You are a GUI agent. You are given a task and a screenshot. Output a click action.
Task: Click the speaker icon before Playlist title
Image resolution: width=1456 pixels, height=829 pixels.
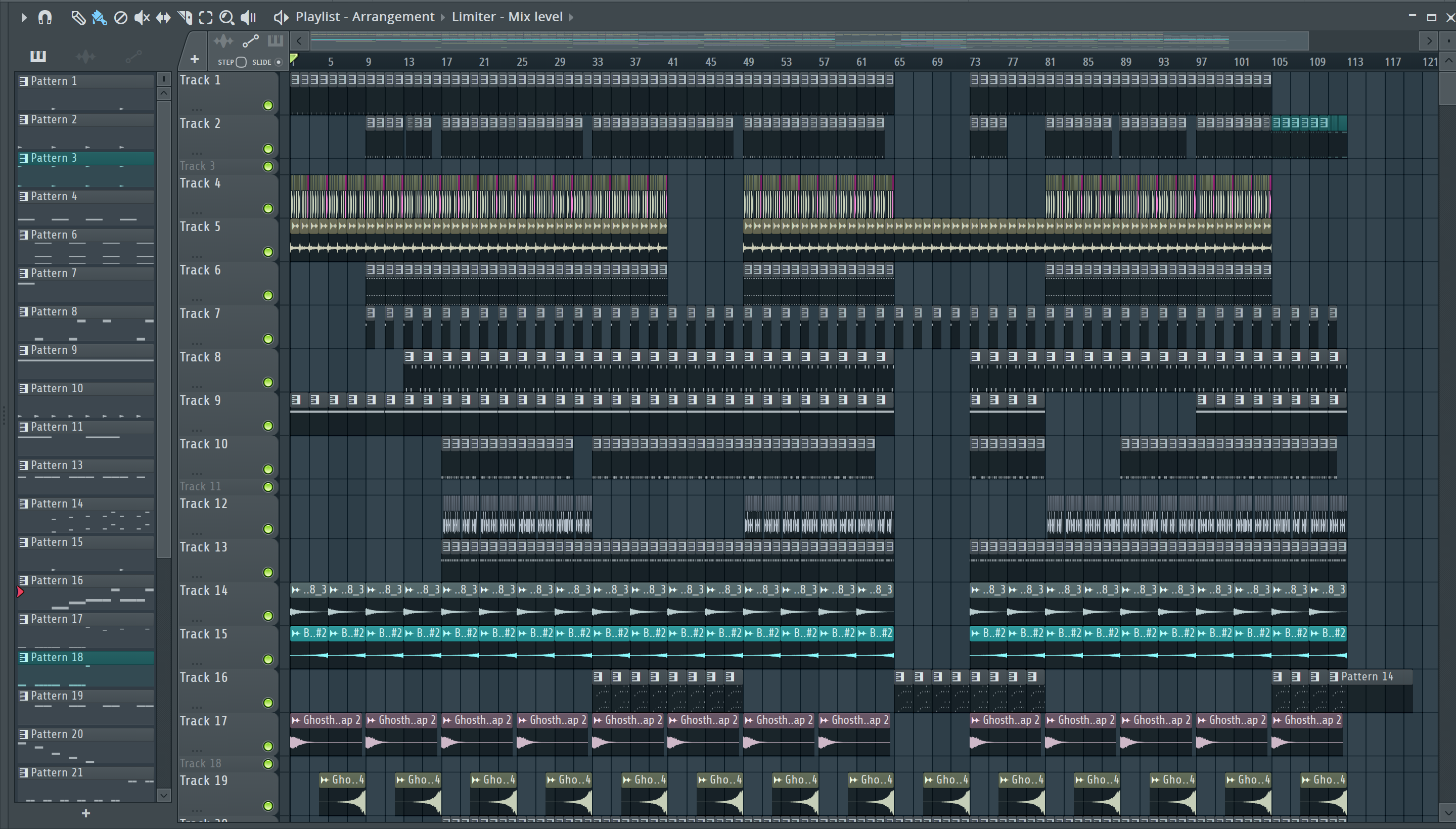[x=281, y=17]
